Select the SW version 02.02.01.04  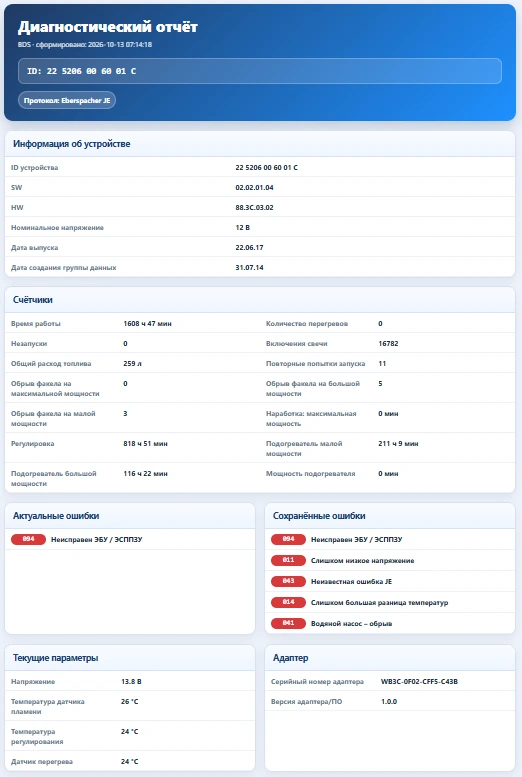[254, 187]
